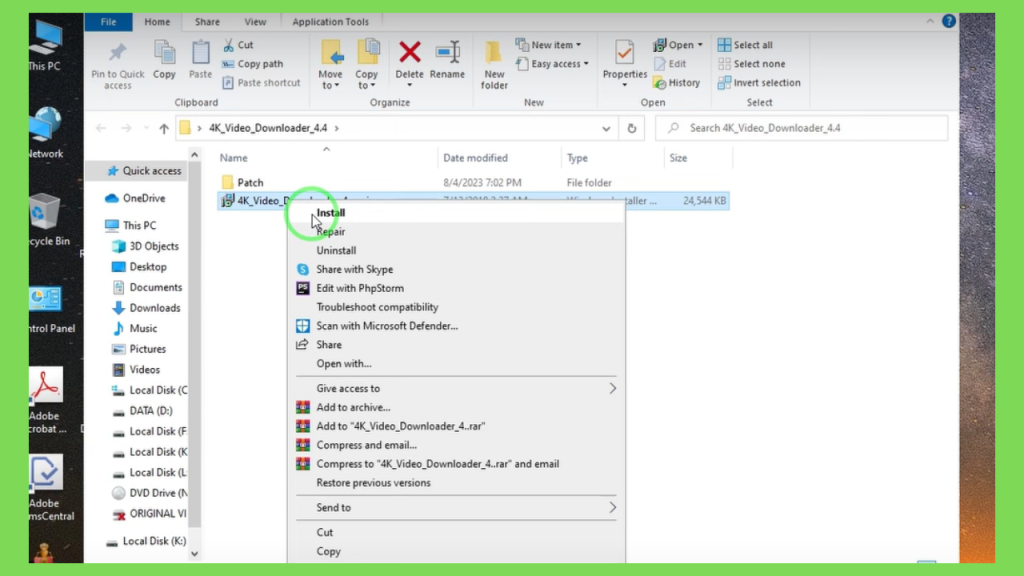Open Quick access in navigation pane

[x=144, y=171]
